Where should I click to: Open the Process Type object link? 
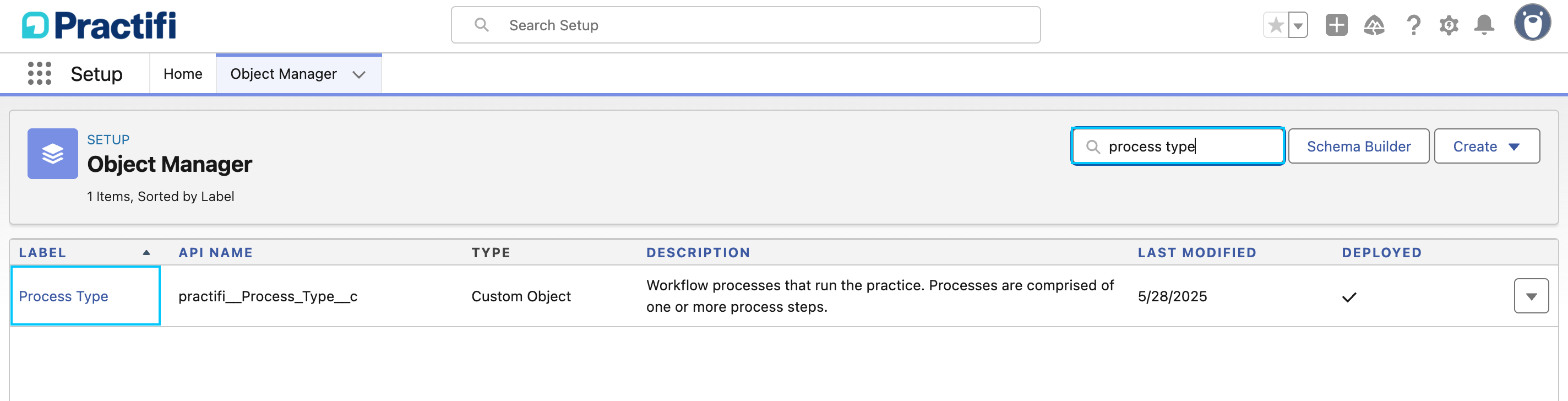pos(63,296)
